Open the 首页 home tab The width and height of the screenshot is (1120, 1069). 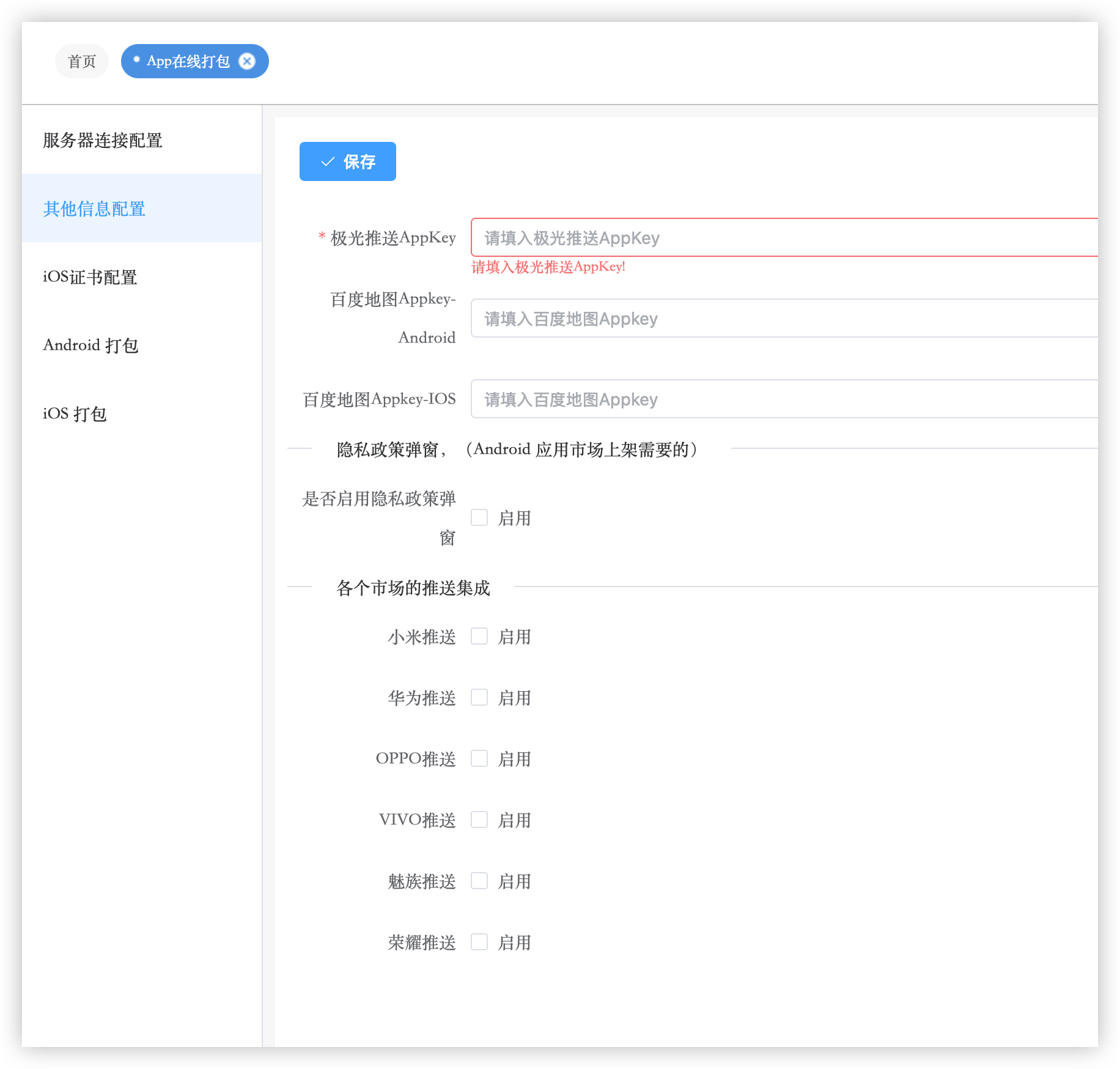[x=82, y=61]
